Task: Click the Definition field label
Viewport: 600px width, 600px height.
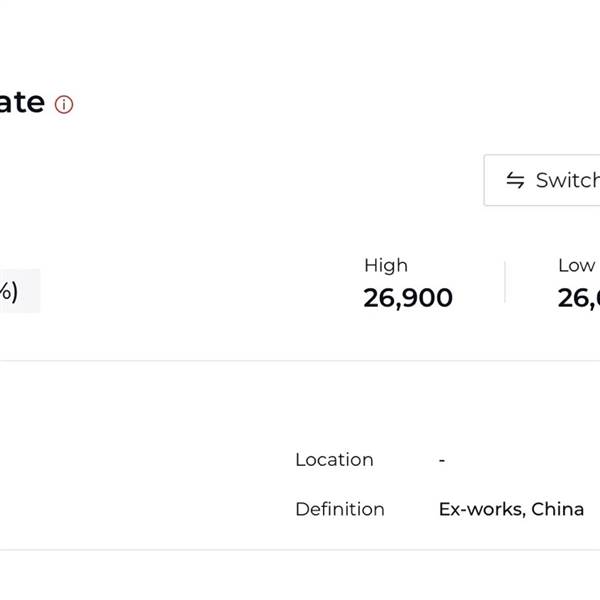Action: (339, 509)
